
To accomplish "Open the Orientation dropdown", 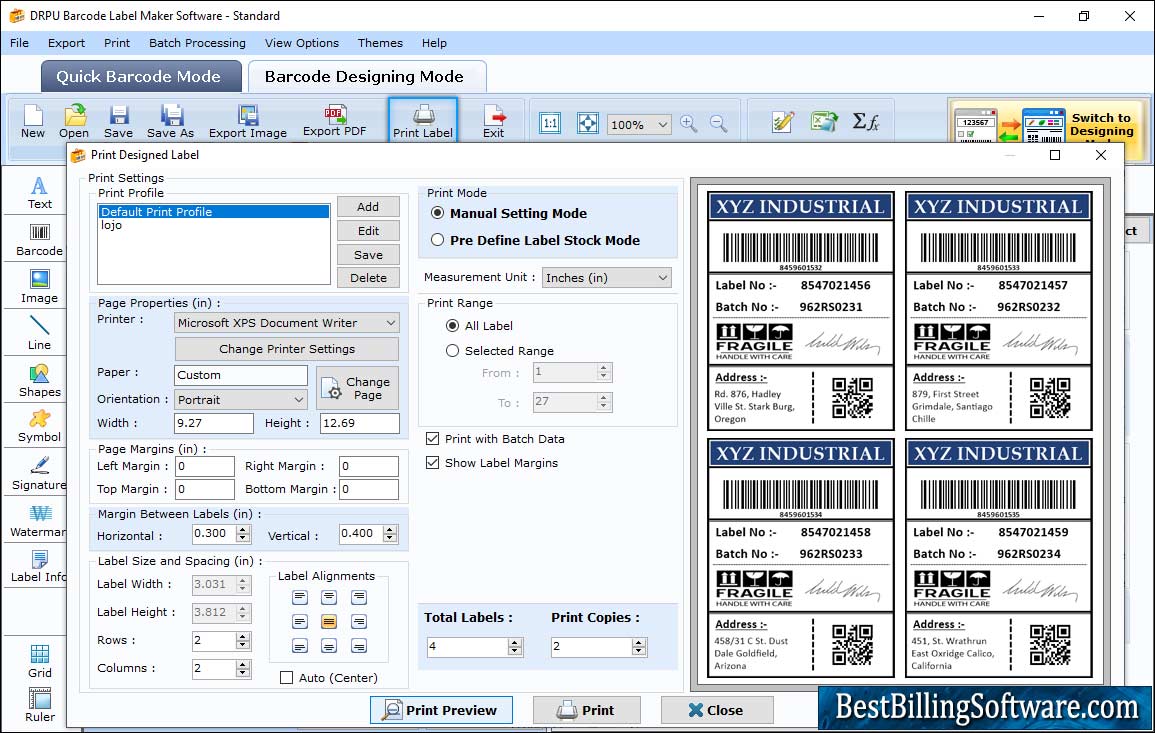I will click(x=241, y=399).
